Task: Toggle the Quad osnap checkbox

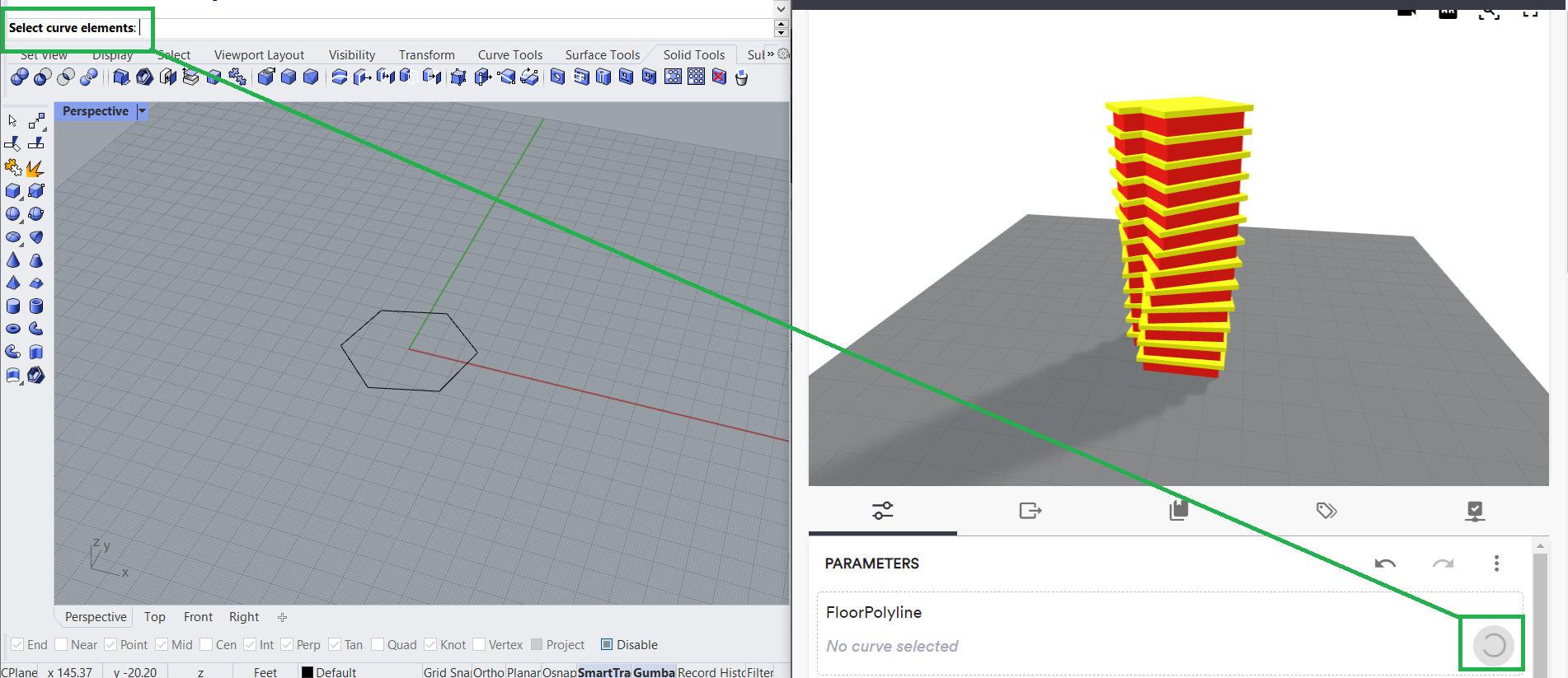Action: pos(378,644)
